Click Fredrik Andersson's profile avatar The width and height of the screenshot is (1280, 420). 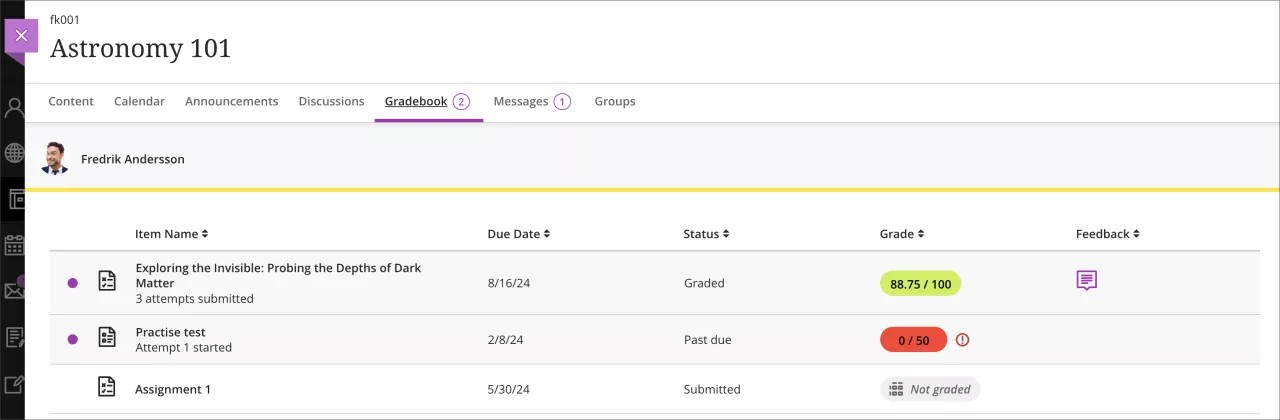coord(54,158)
